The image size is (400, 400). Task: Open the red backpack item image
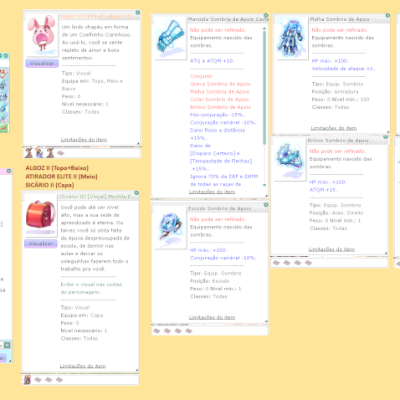click(41, 216)
